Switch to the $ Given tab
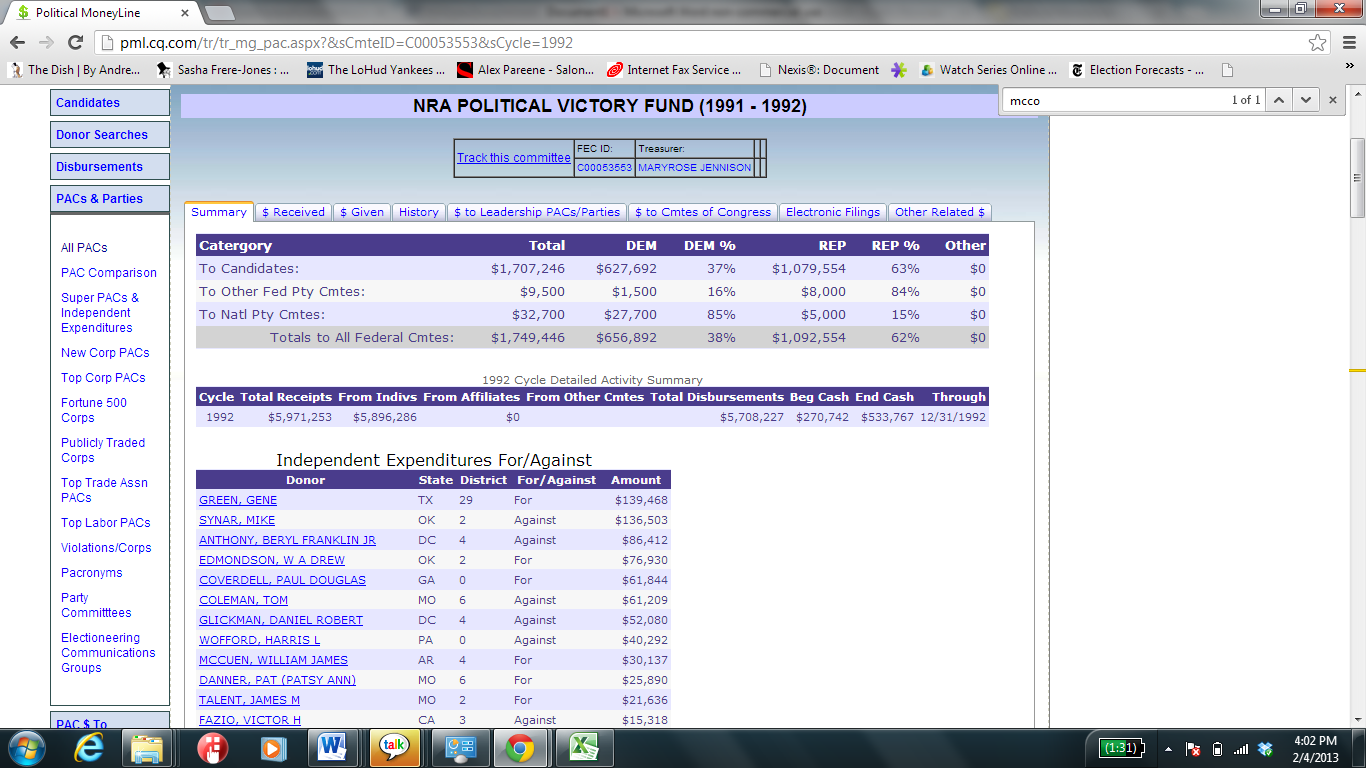 (362, 212)
